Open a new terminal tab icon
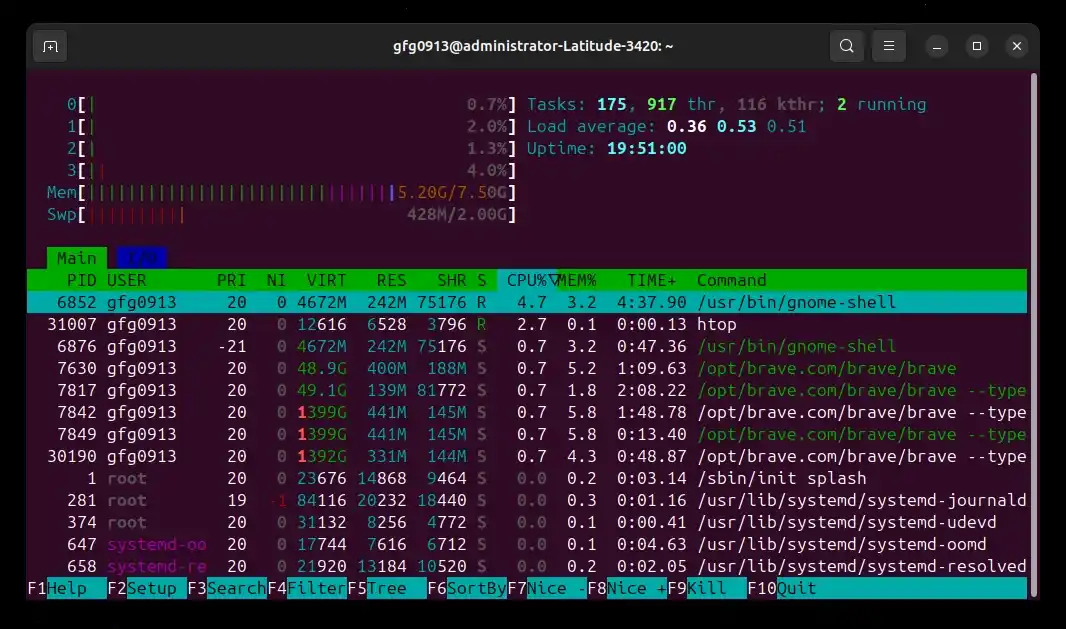This screenshot has width=1066, height=629. [x=50, y=46]
